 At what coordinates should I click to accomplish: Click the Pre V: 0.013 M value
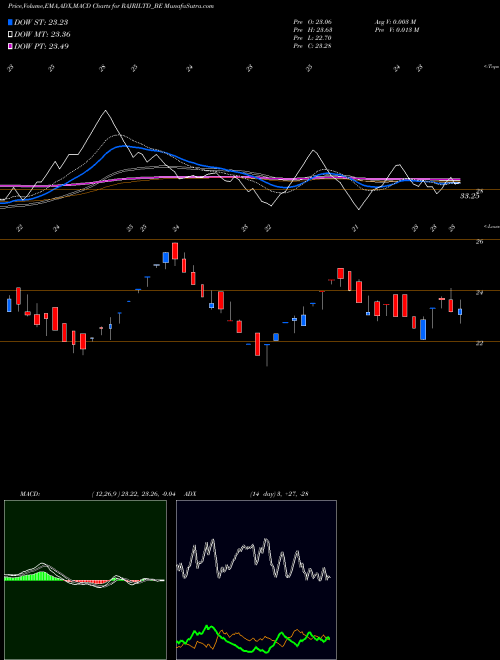396,30
